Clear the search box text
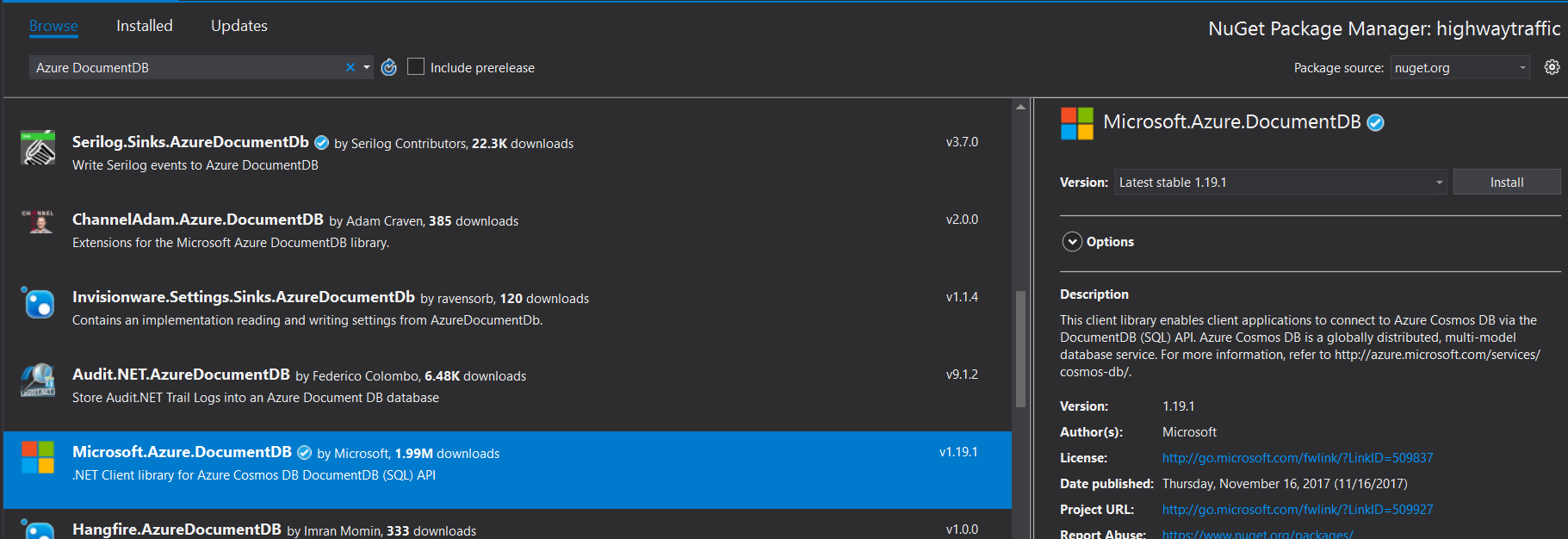1568x539 pixels. [x=350, y=67]
